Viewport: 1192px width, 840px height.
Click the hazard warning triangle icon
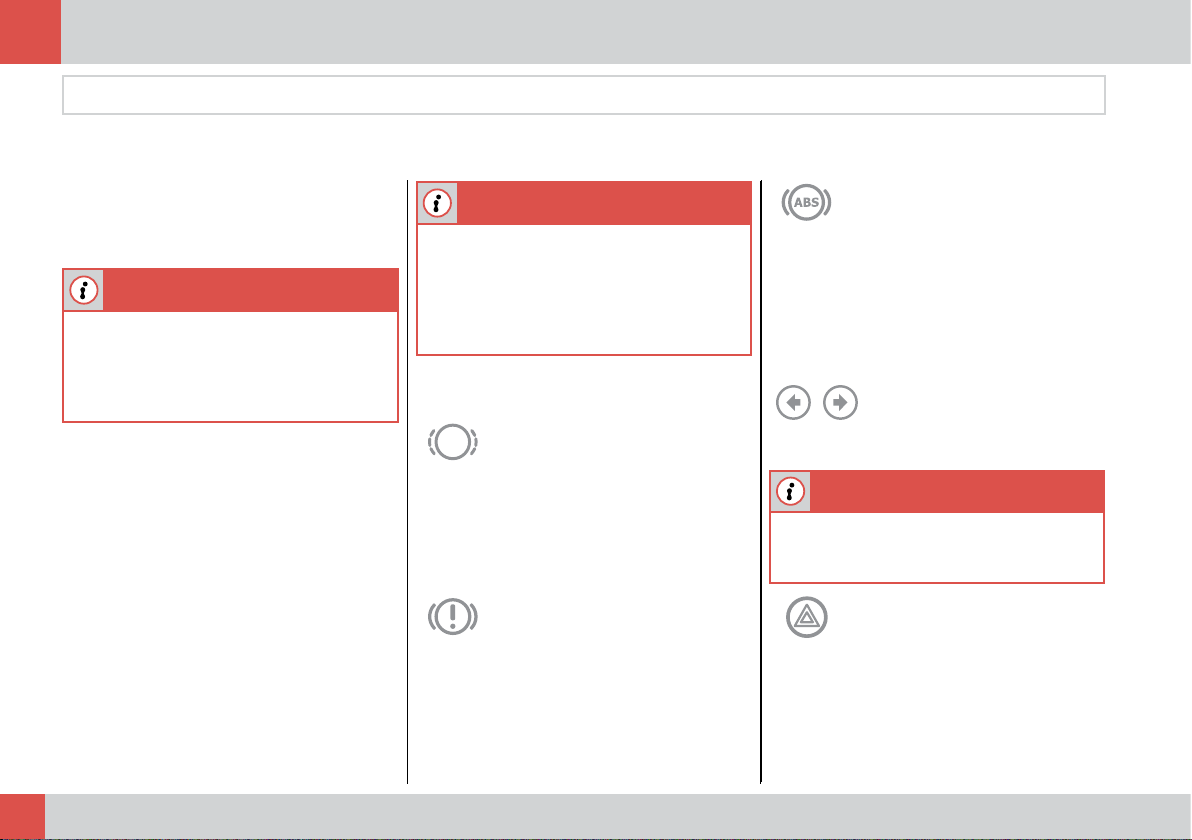coord(807,617)
